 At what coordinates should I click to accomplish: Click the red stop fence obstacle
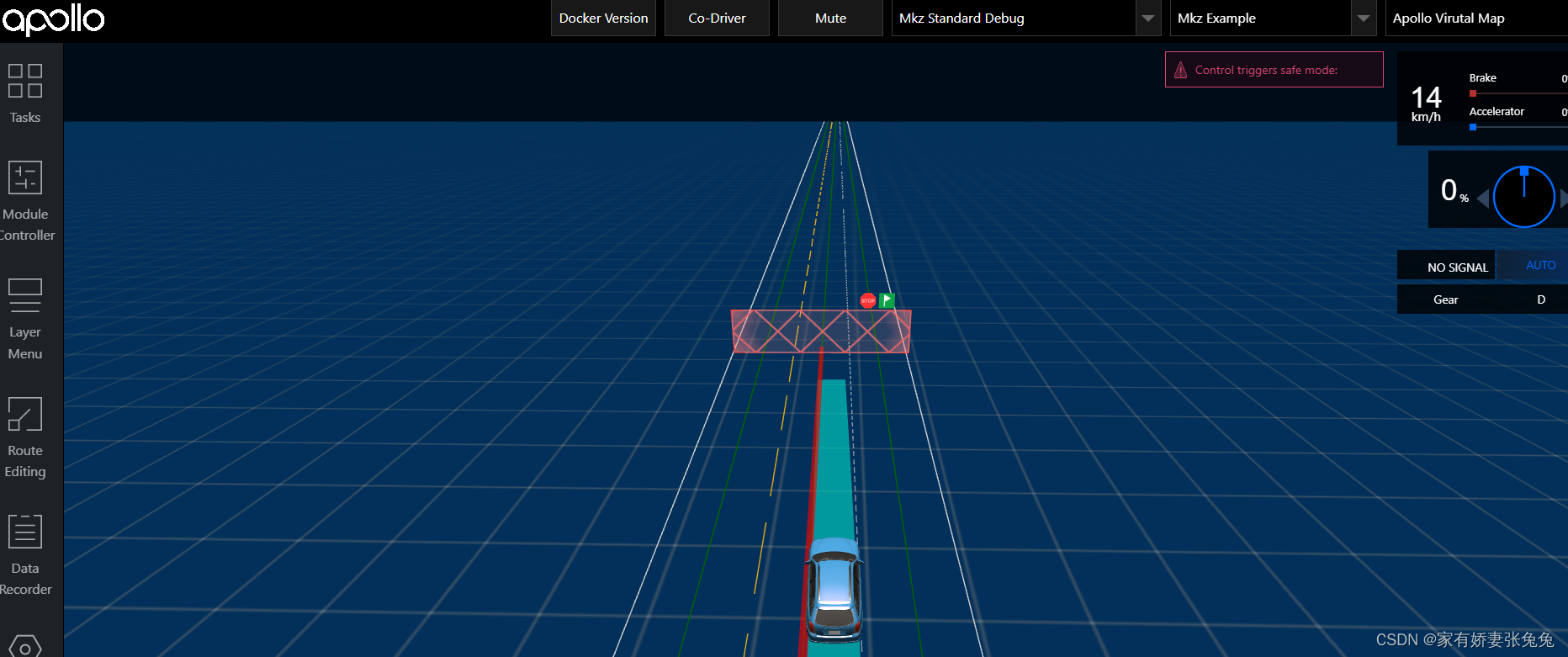[x=821, y=331]
